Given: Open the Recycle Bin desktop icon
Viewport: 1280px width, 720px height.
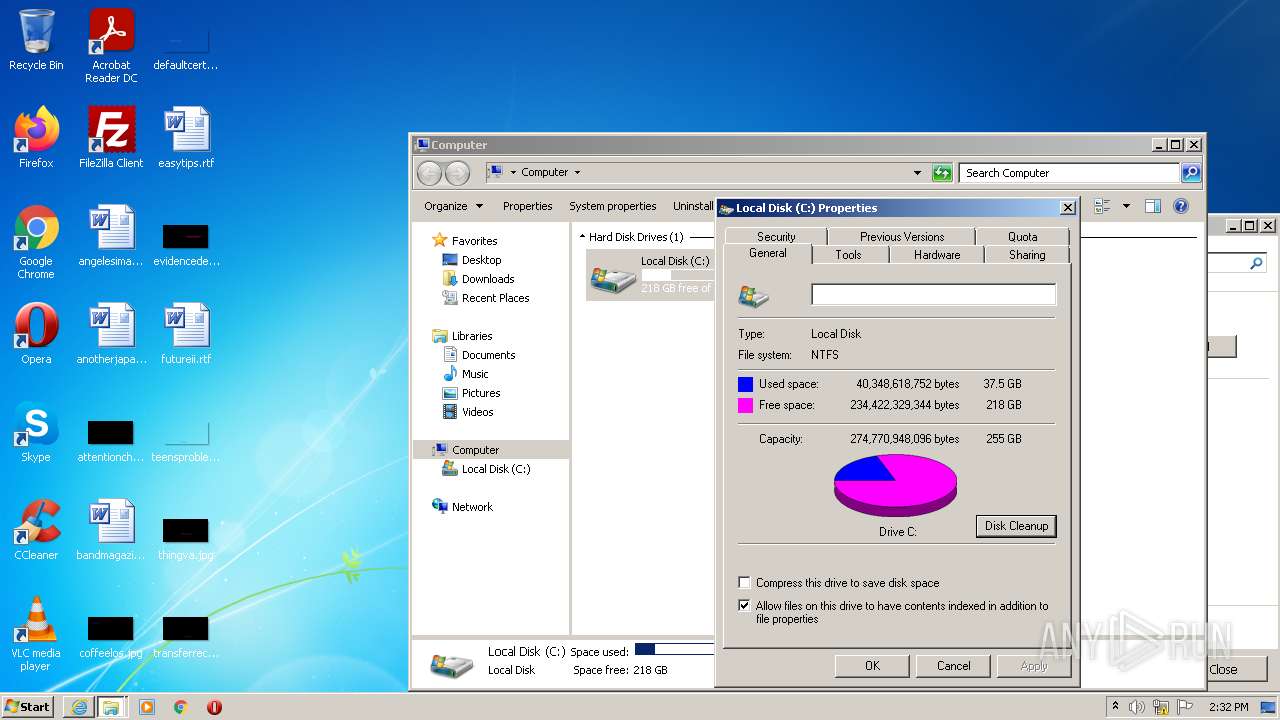Looking at the screenshot, I should tap(36, 40).
